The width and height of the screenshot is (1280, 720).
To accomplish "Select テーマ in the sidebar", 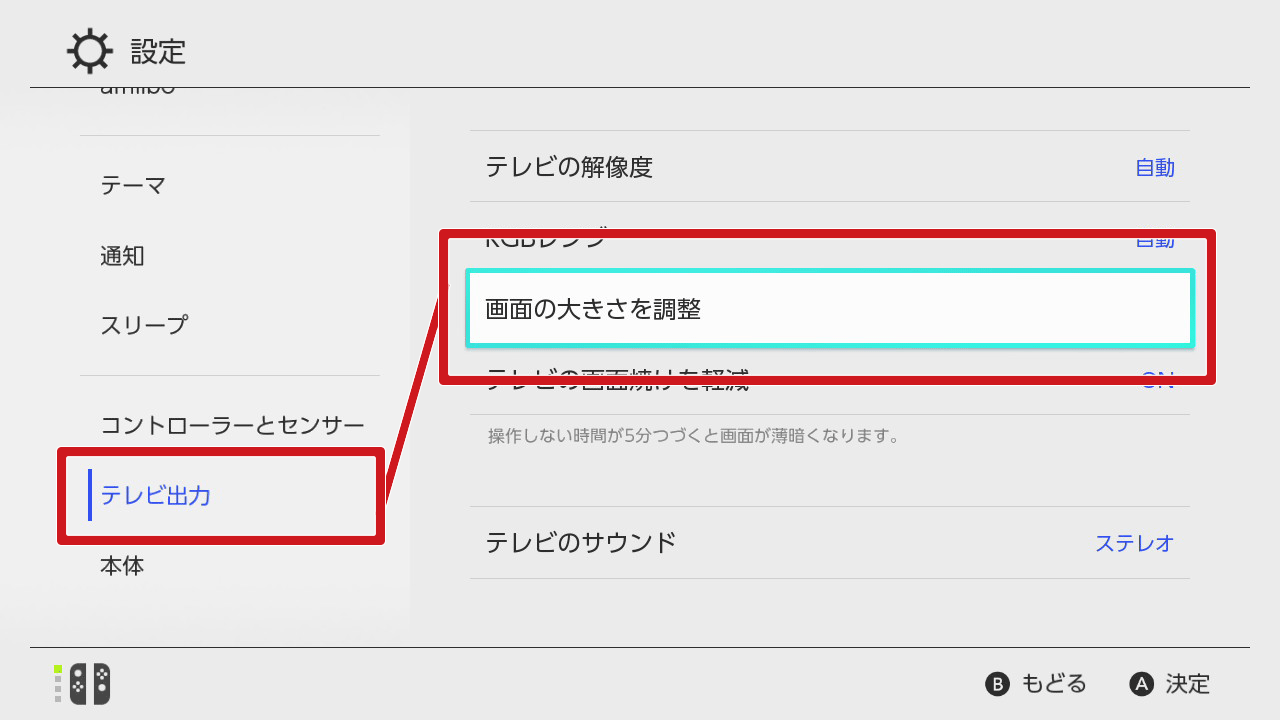I will click(133, 186).
